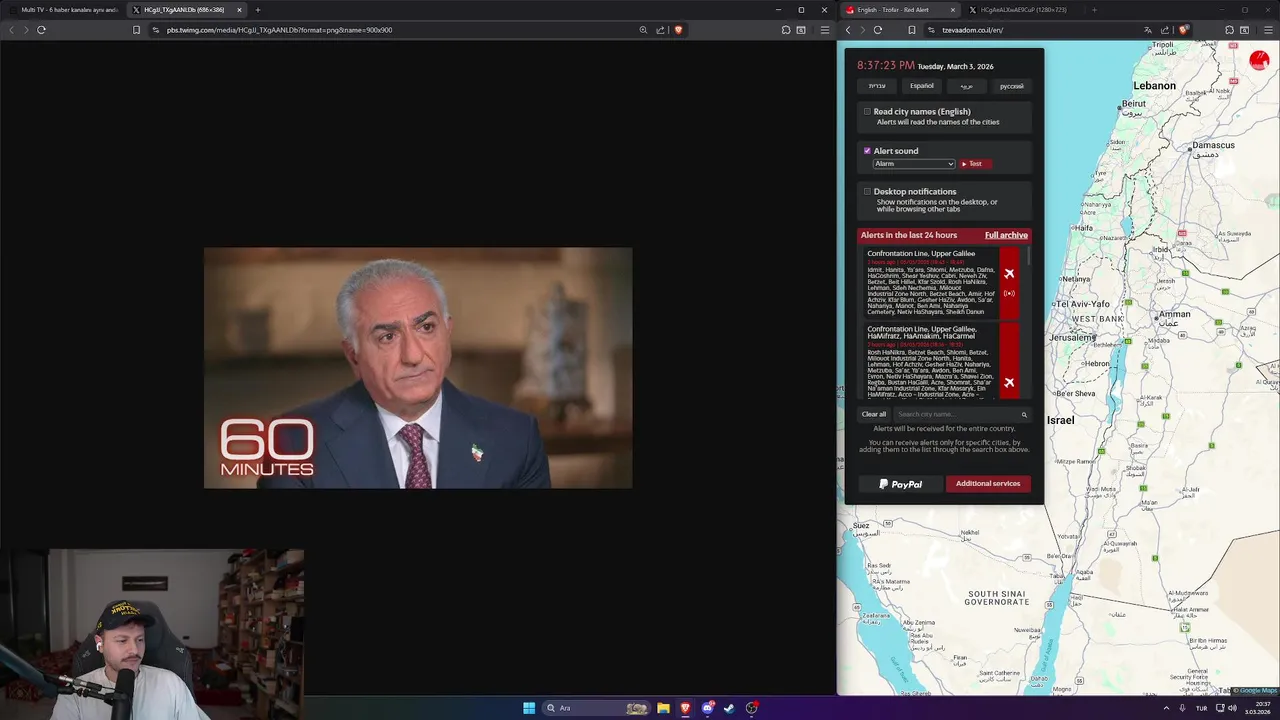The width and height of the screenshot is (1280, 720).
Task: Toggle sidebar in the left browser toolbar
Action: (x=801, y=30)
